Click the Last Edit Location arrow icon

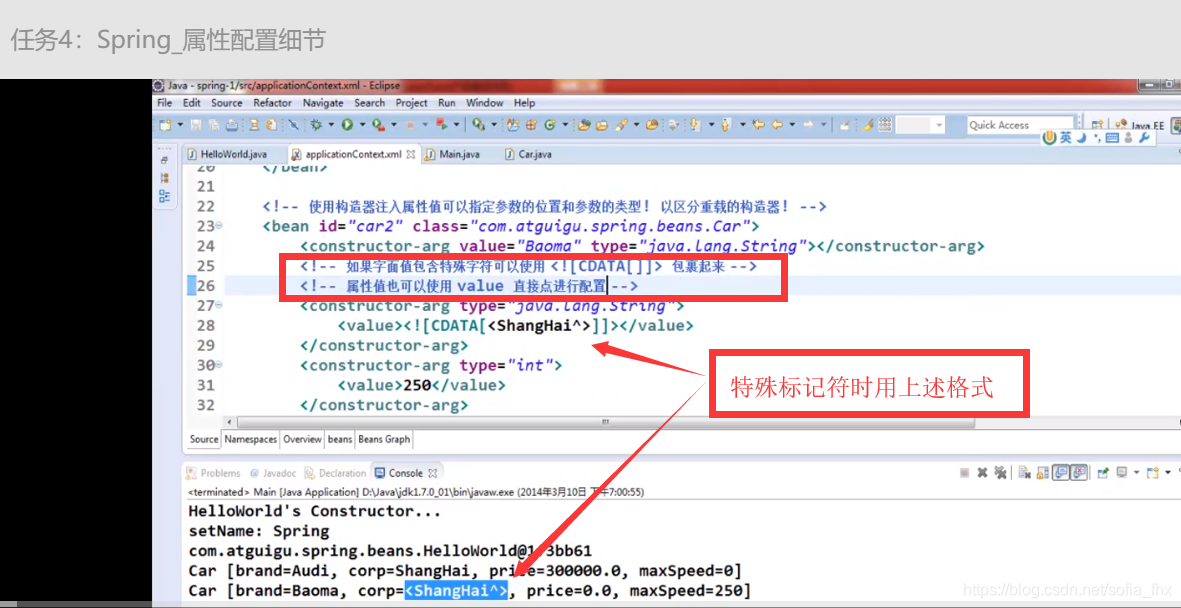(x=758, y=125)
